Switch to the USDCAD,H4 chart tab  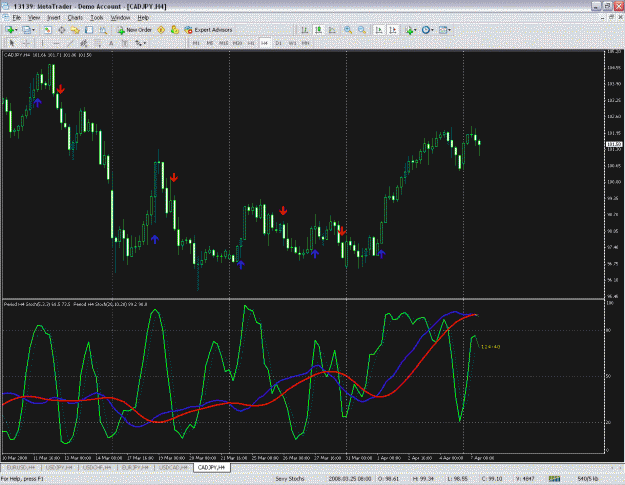coord(173,467)
